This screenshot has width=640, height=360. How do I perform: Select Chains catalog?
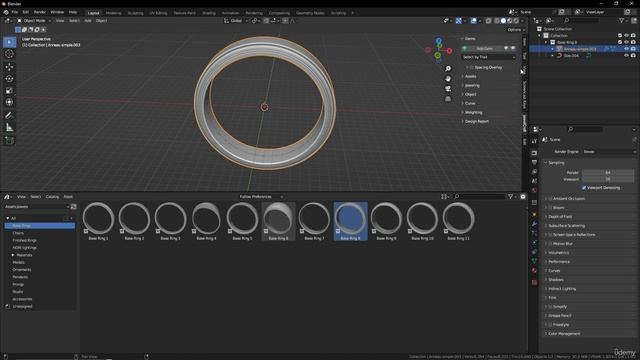[x=18, y=233]
